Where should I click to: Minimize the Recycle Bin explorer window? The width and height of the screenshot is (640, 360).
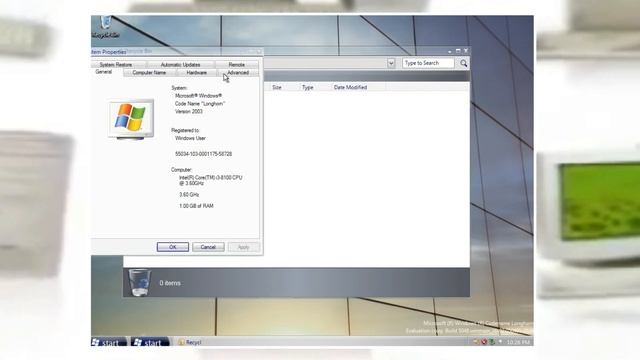[450, 51]
